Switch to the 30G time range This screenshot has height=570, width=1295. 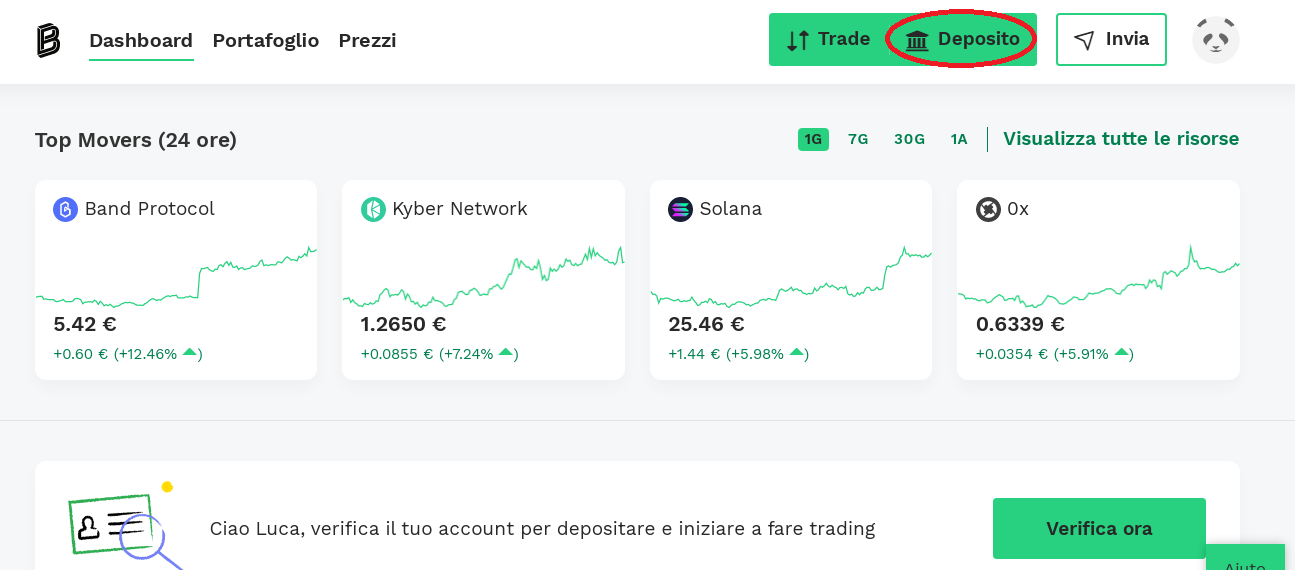pyautogui.click(x=909, y=139)
